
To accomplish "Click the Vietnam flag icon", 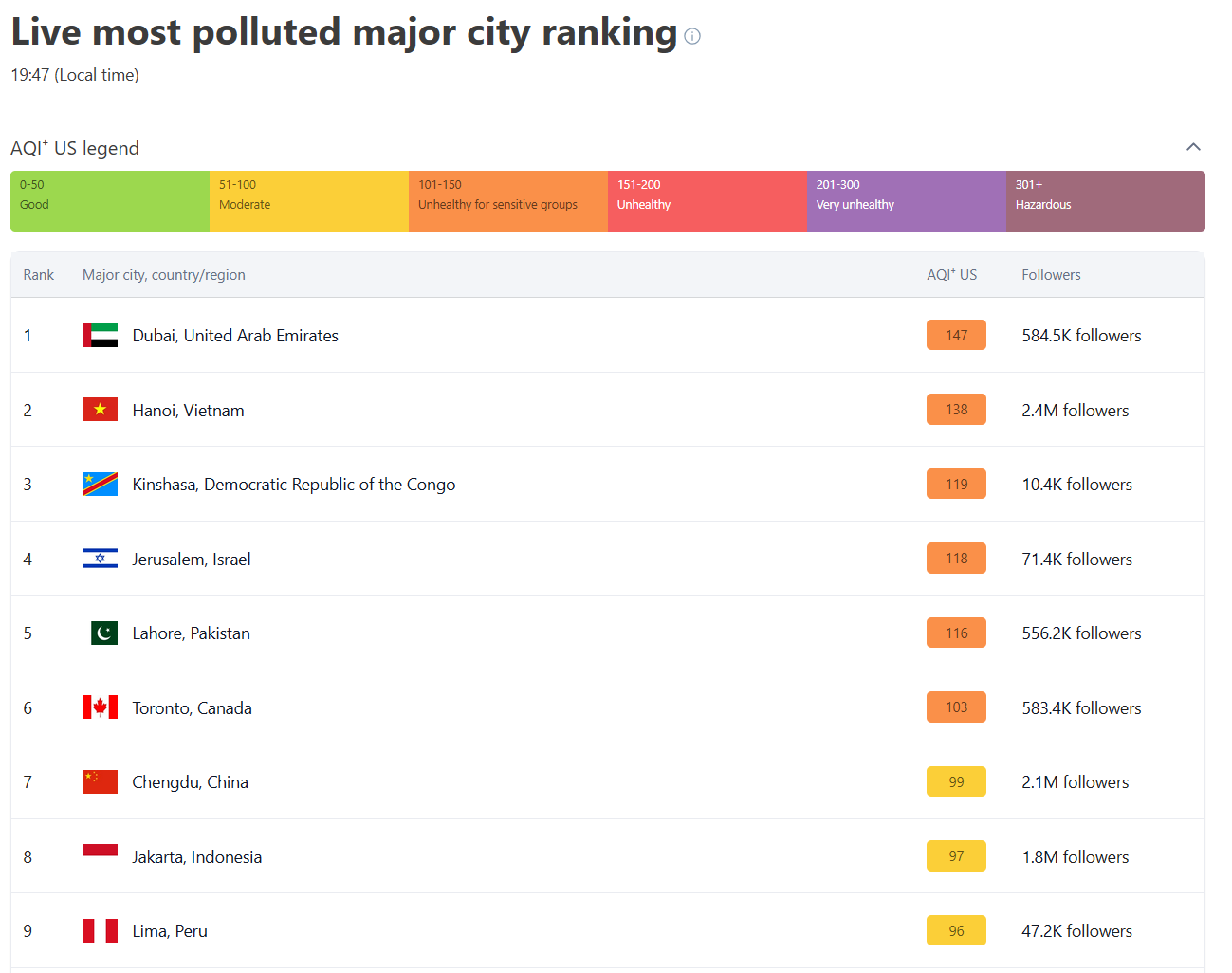I will [x=100, y=410].
